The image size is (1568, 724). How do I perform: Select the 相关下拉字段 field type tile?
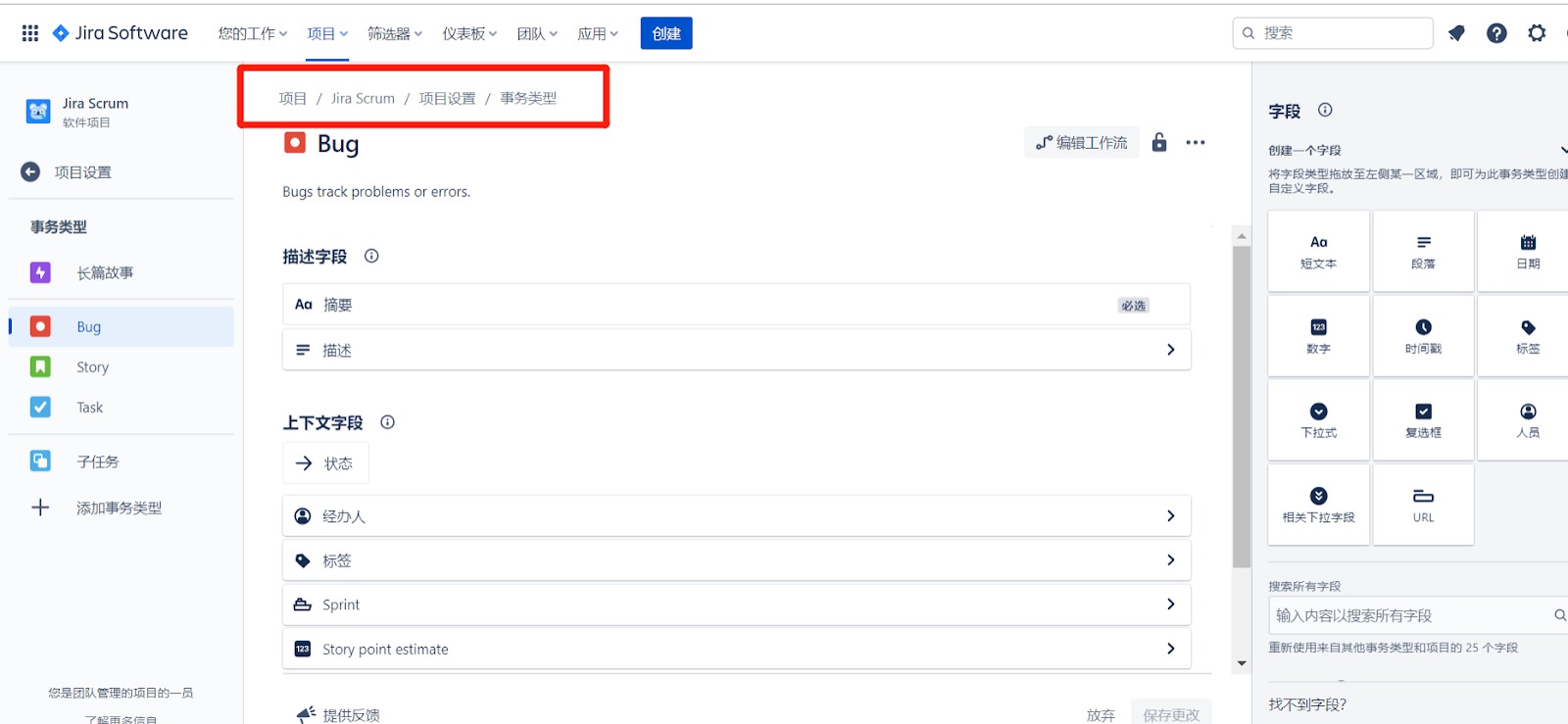[1318, 505]
